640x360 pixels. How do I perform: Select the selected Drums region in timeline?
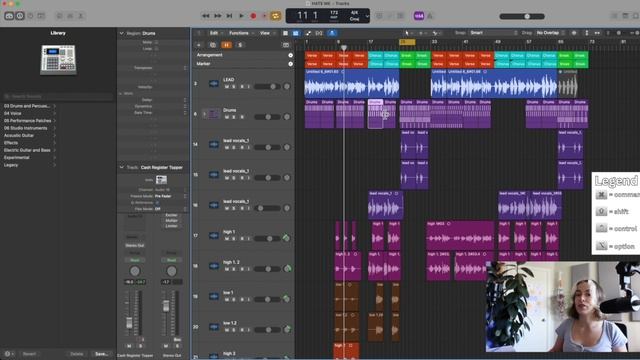376,114
